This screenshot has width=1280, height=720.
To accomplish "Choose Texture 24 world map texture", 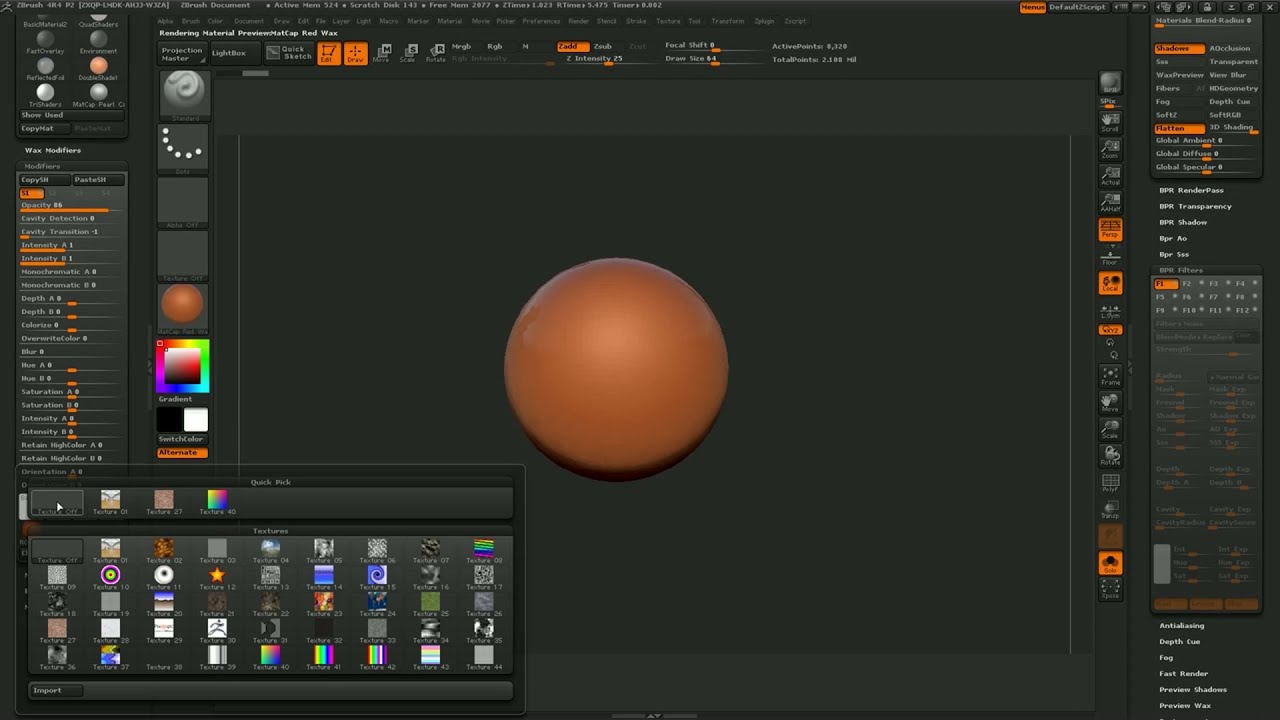I will click(377, 603).
